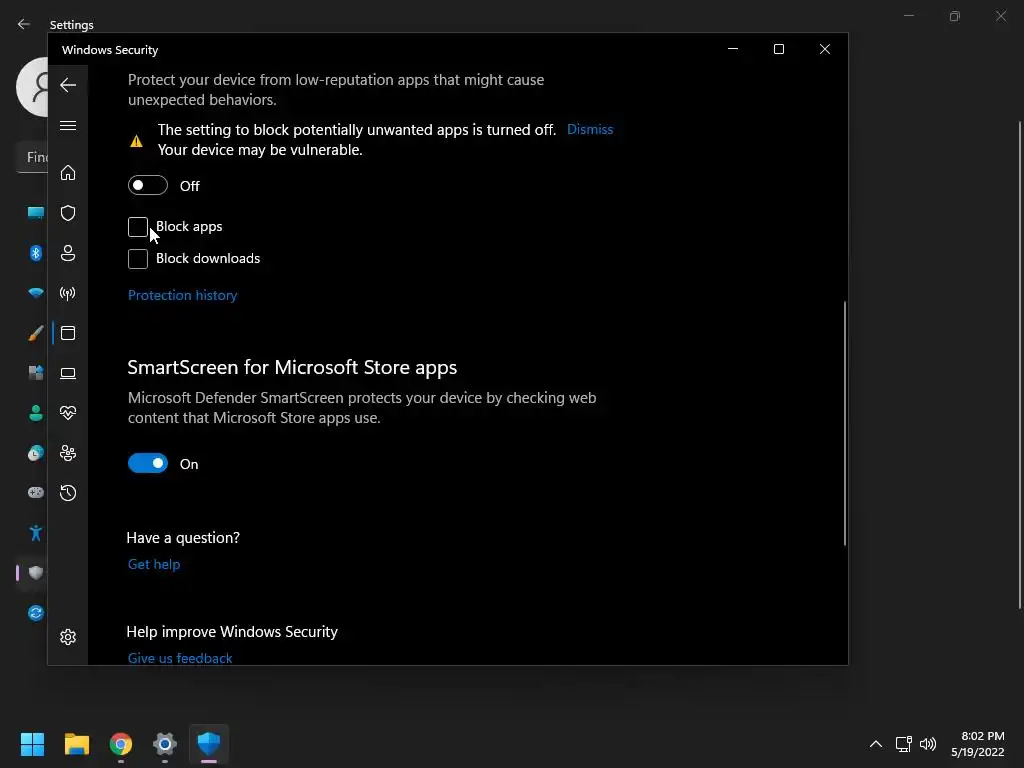Open Gaming controller icon in Settings
1024x768 pixels.
coord(36,492)
